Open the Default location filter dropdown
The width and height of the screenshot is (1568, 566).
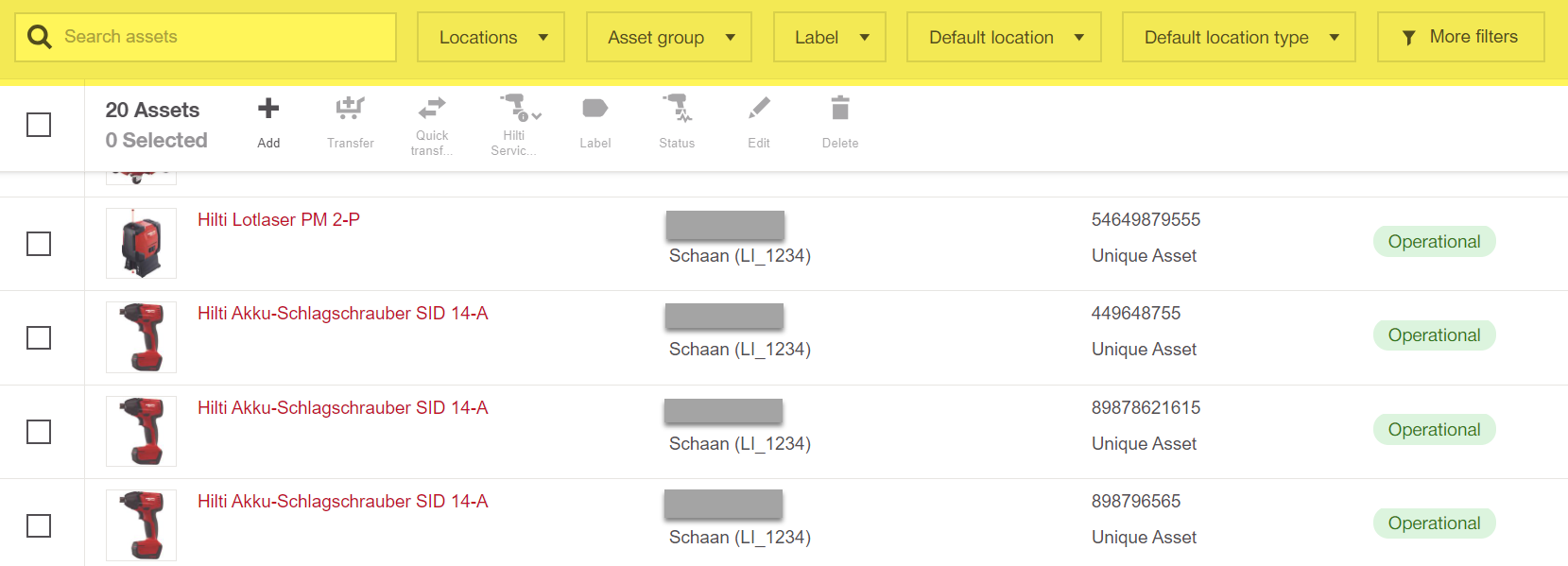[x=1003, y=38]
